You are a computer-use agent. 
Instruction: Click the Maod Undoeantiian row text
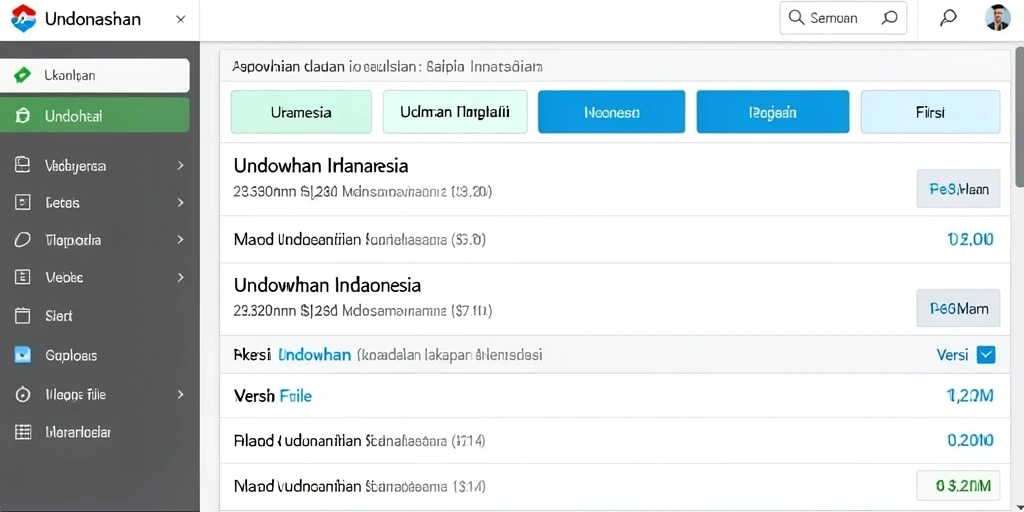[359, 240]
